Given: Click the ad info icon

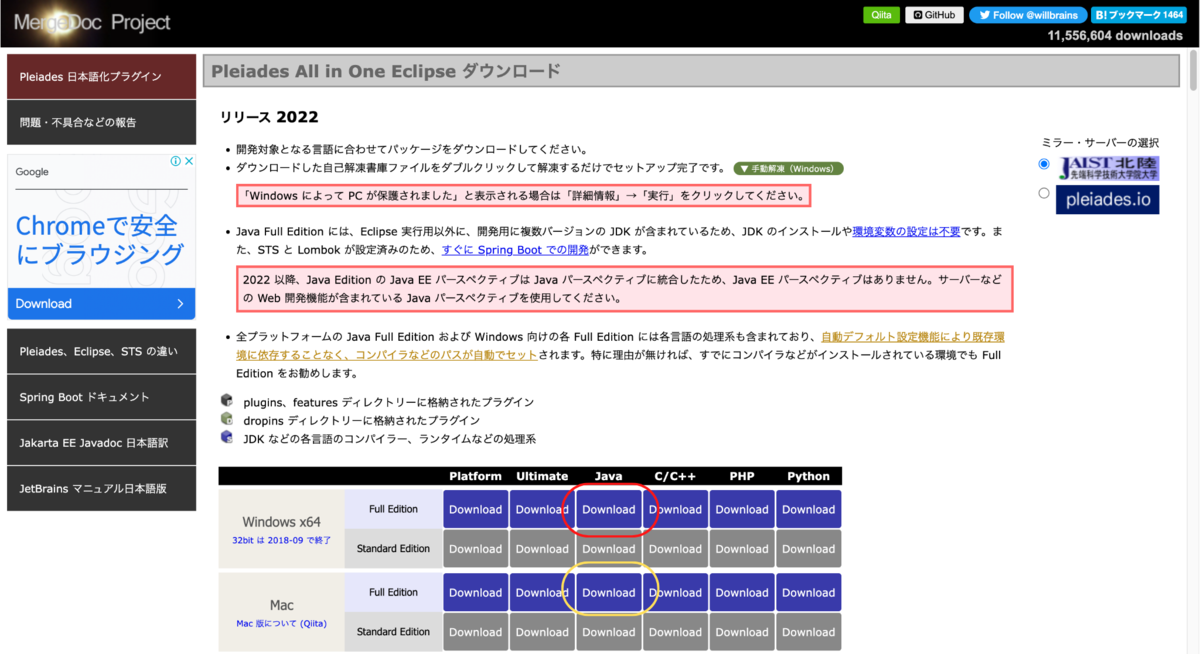Looking at the screenshot, I should [175, 161].
